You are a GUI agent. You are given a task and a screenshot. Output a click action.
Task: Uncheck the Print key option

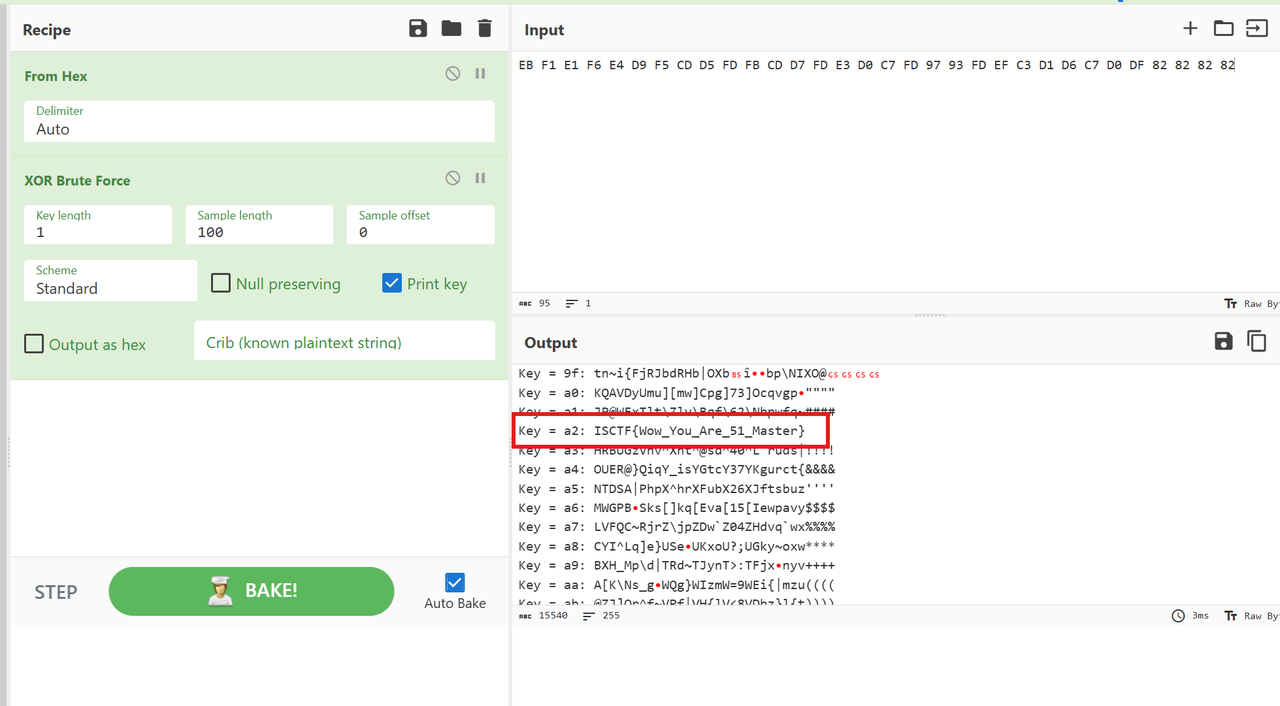point(392,284)
